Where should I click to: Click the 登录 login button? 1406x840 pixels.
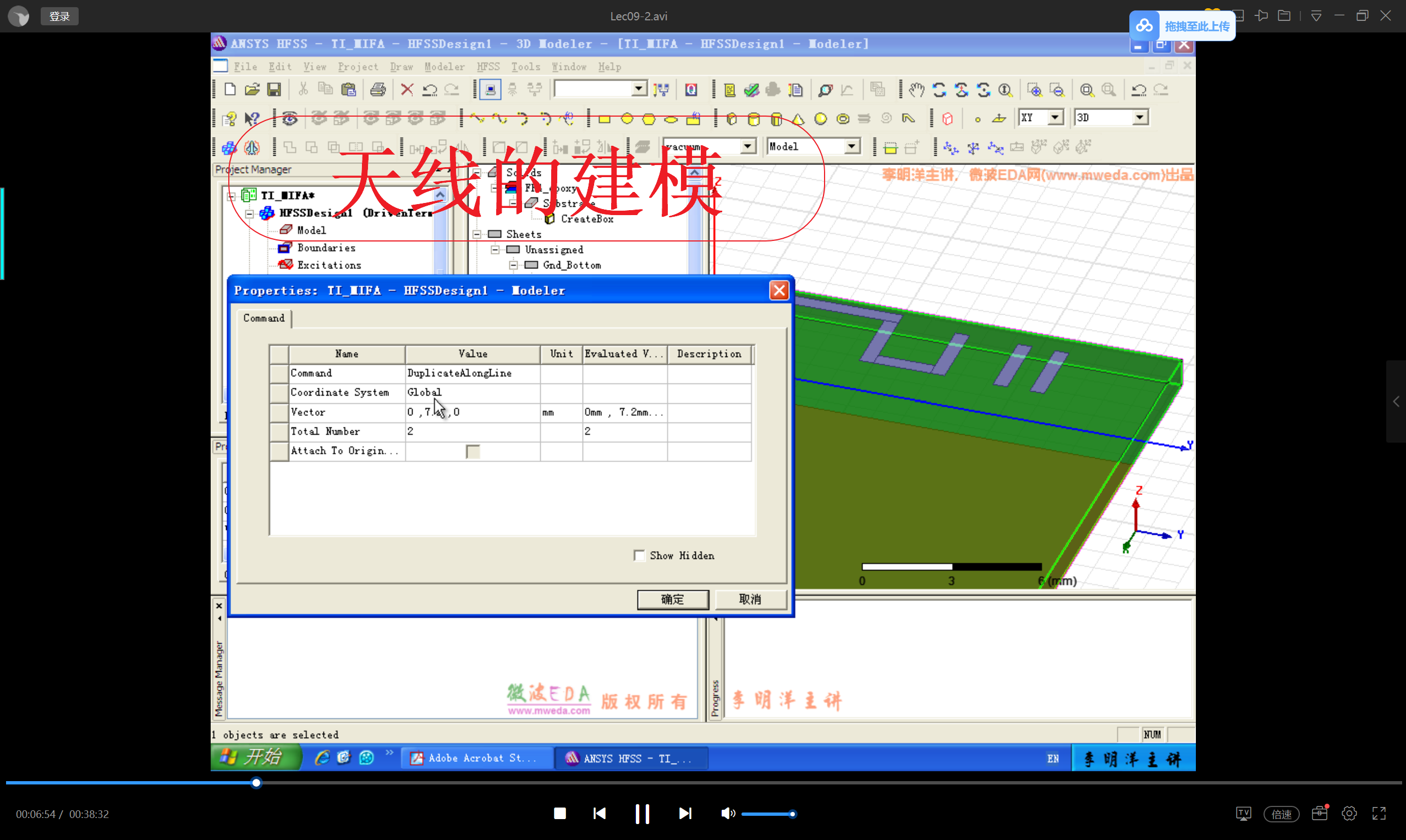(59, 17)
